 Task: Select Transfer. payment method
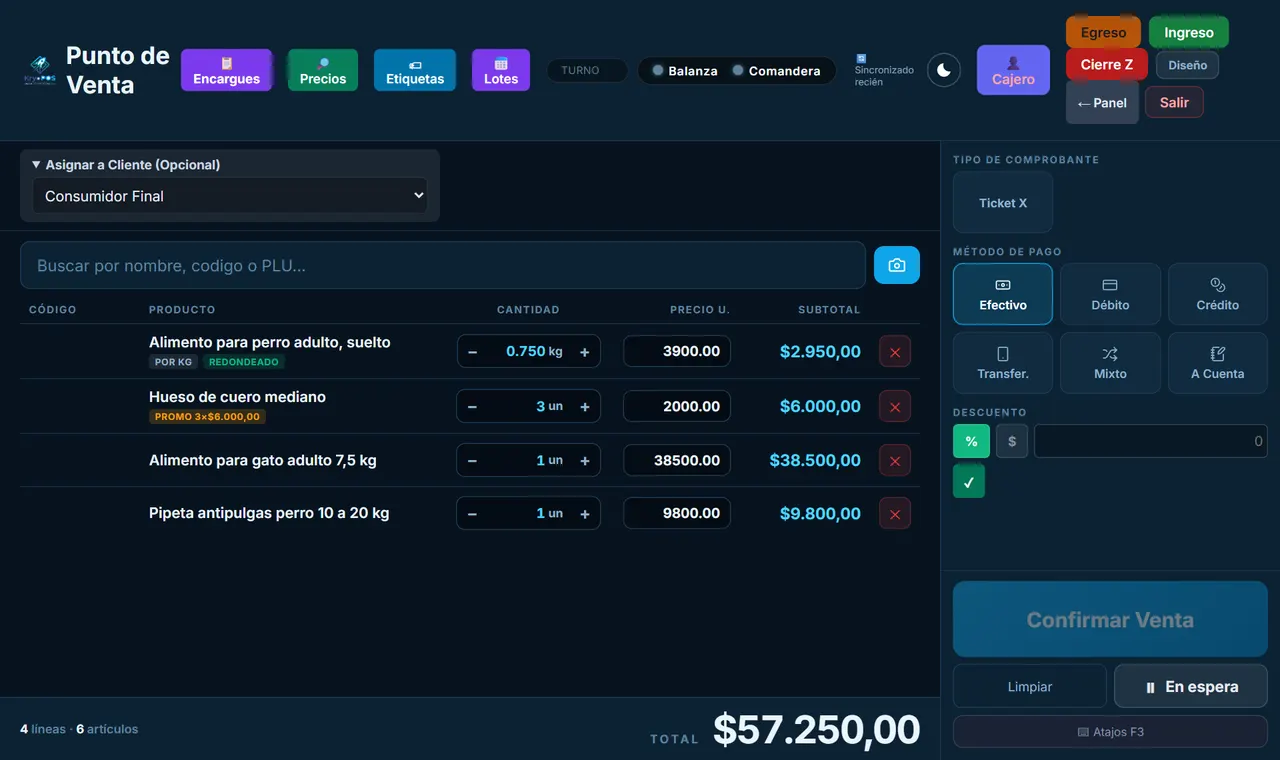pyautogui.click(x=1003, y=363)
